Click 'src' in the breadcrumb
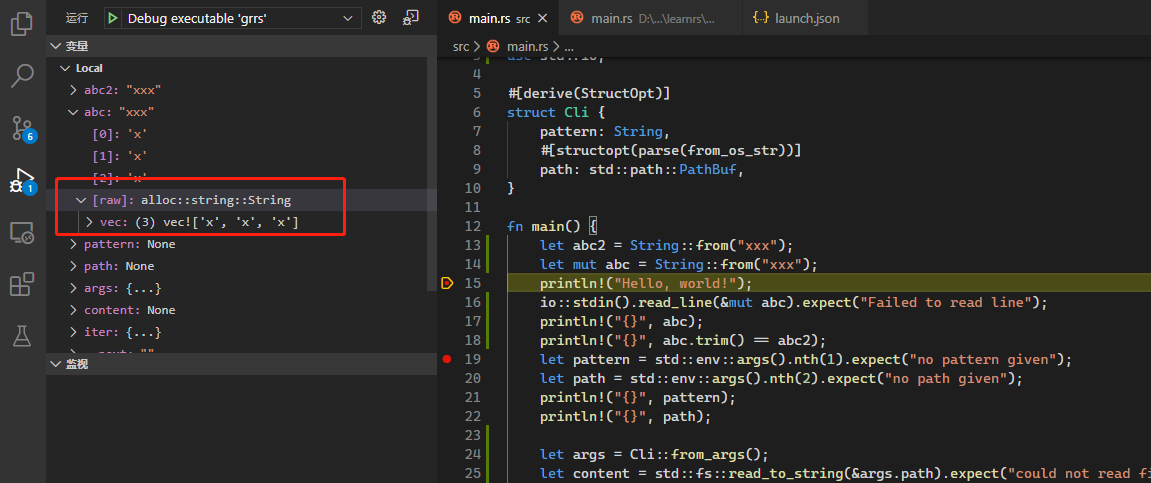The image size is (1151, 483). point(461,46)
